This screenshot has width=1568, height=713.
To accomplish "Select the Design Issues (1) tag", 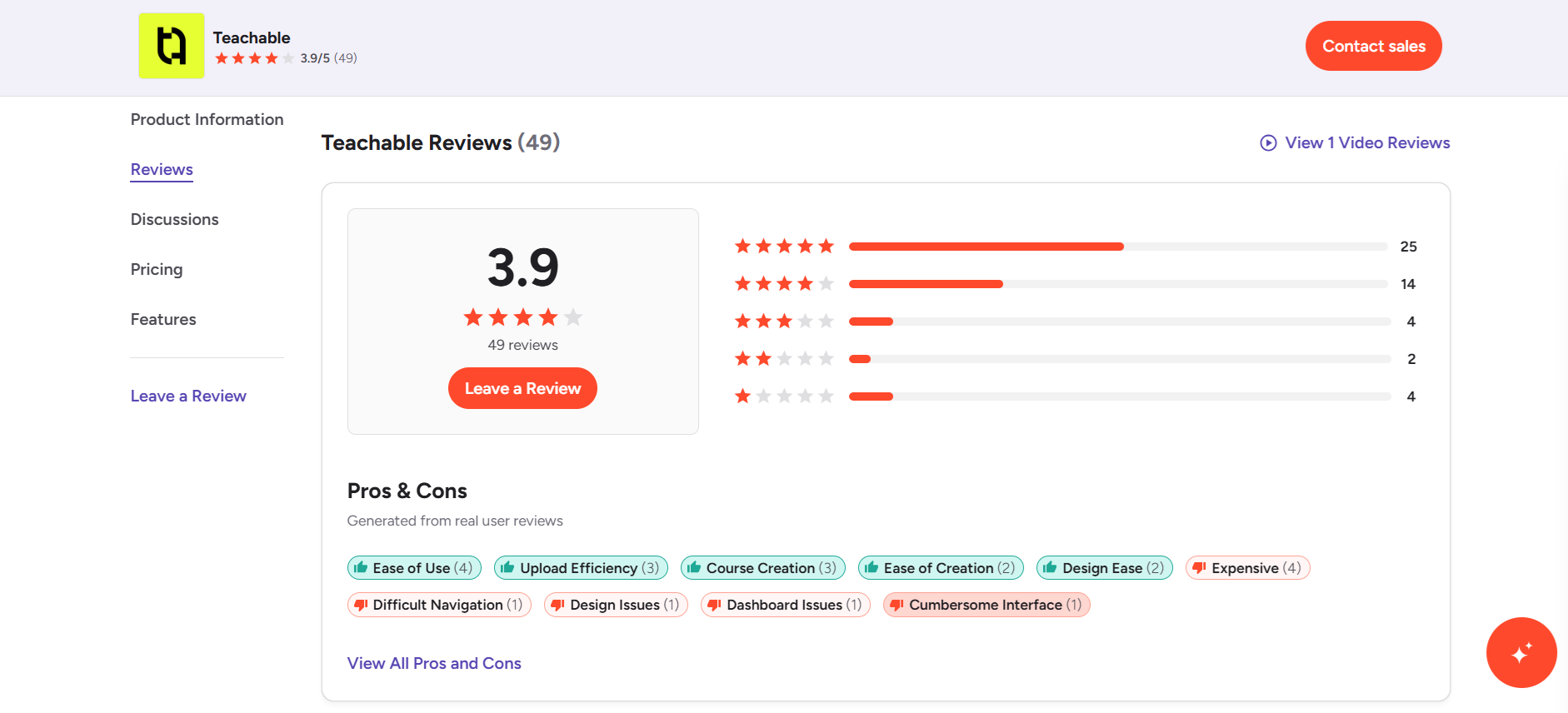I will tap(616, 605).
